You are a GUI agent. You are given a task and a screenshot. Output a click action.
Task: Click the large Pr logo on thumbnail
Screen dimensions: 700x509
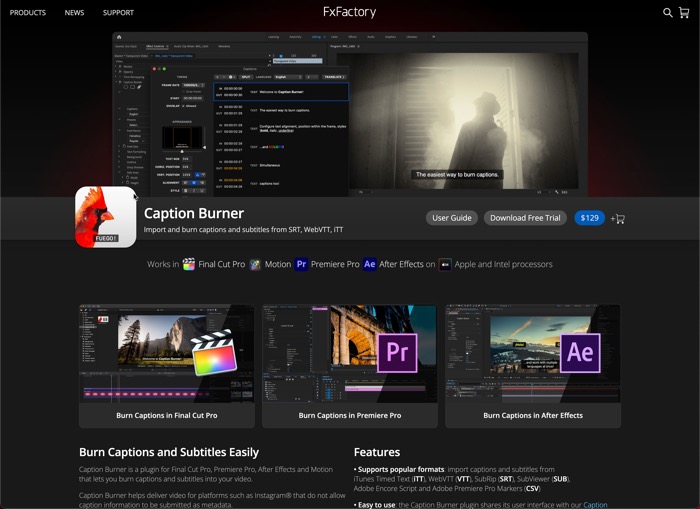pyautogui.click(x=397, y=353)
